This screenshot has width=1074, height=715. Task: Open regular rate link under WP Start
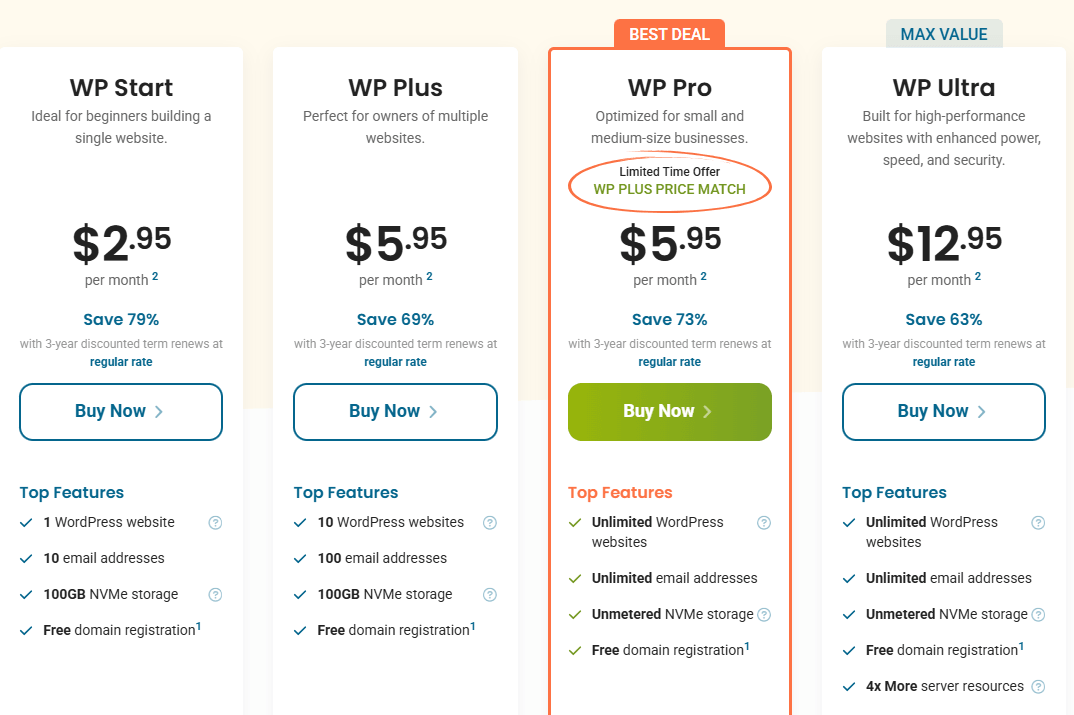[x=121, y=362]
